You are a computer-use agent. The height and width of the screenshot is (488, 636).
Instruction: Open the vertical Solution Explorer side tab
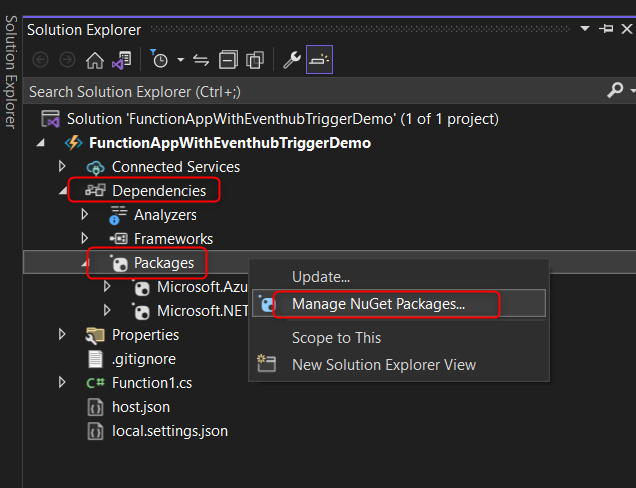pyautogui.click(x=10, y=70)
